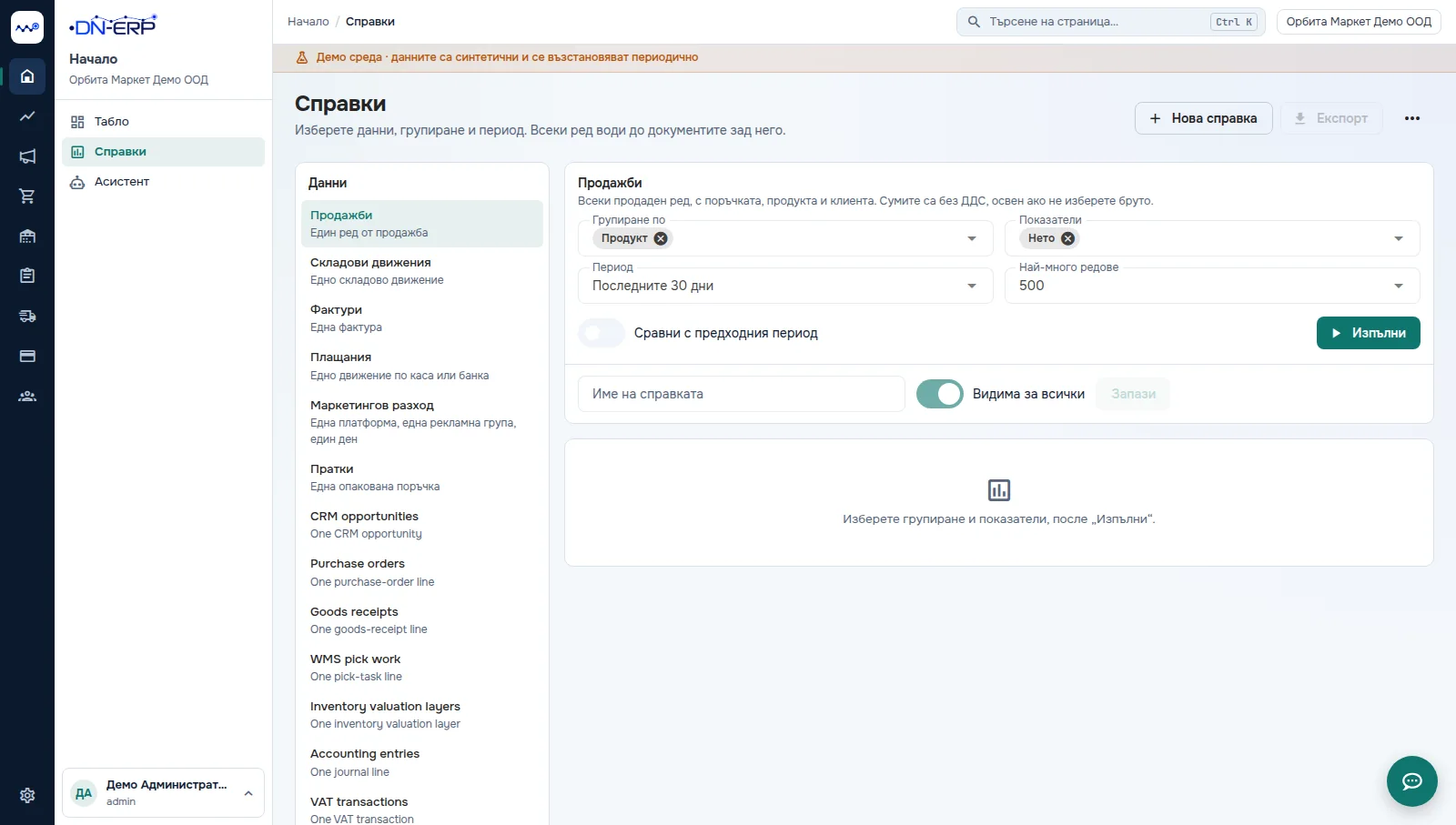Open the analytics trend-line icon in rail

(x=27, y=116)
